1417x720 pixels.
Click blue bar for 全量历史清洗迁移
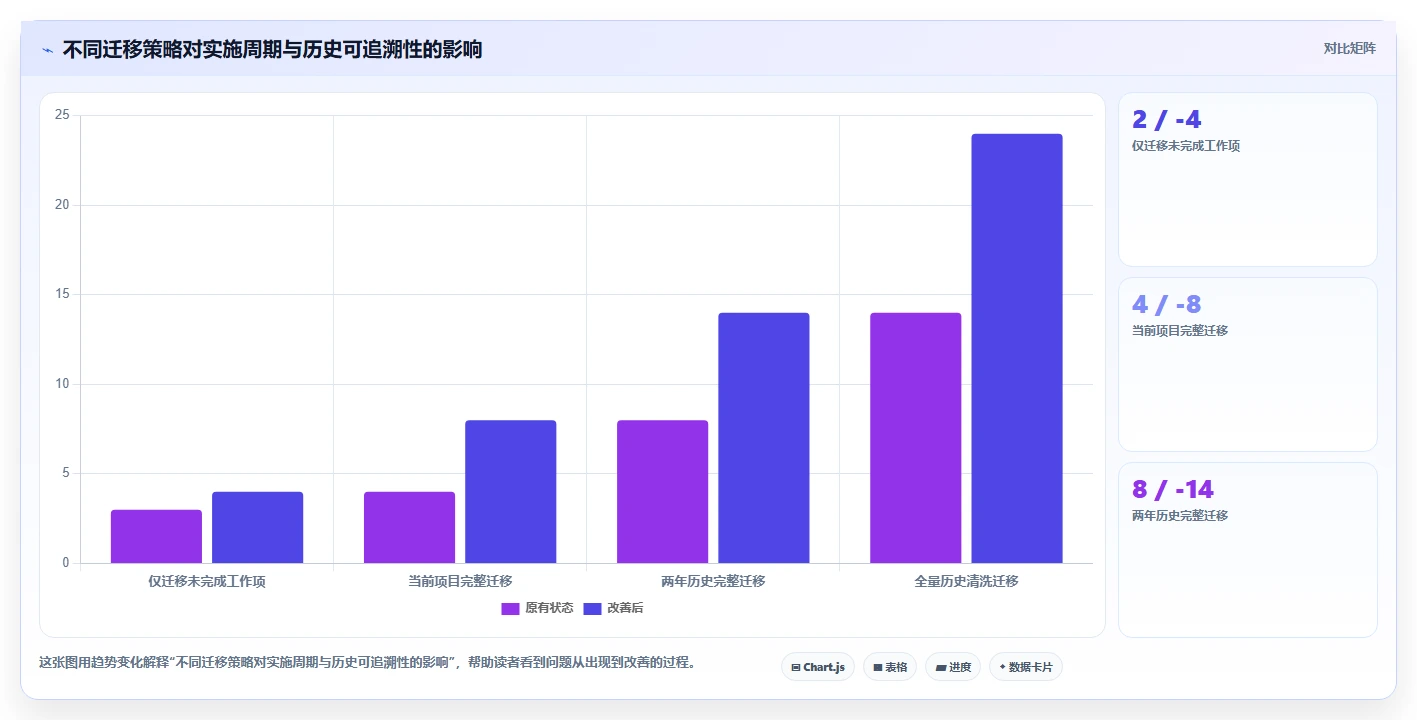tap(1016, 348)
